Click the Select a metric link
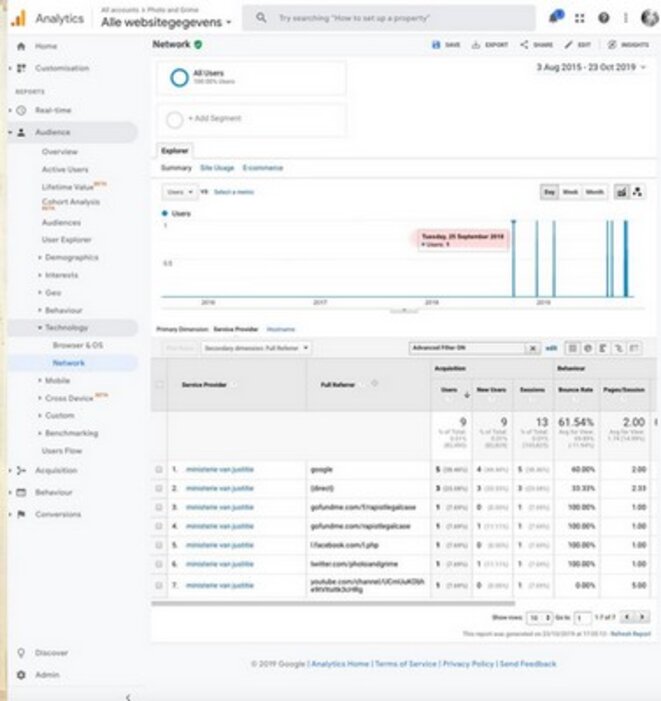The width and height of the screenshot is (661, 701). [x=234, y=192]
